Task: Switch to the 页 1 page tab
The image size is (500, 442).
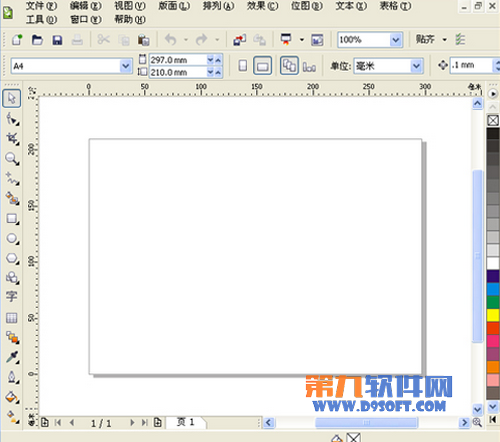Action: pos(185,422)
